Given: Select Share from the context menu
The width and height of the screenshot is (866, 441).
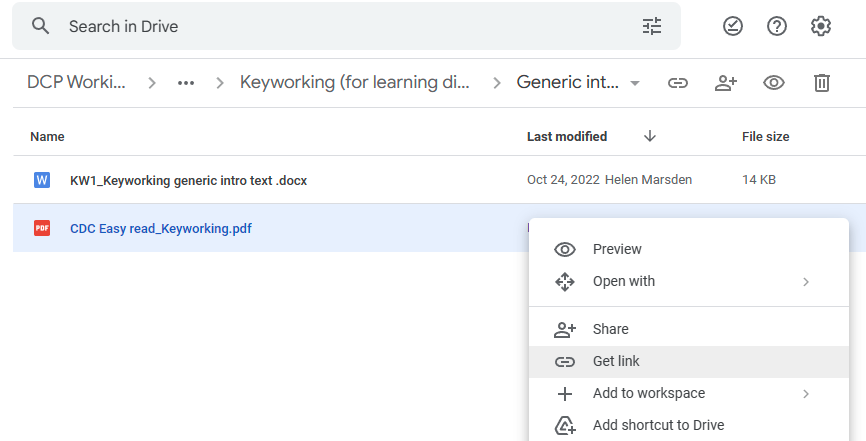Looking at the screenshot, I should 610,329.
